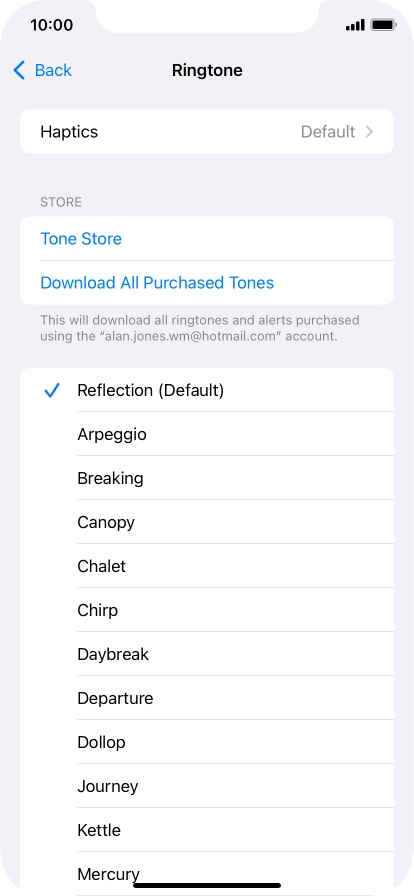Pick the Journey ringtone
Viewport: 414px width, 896px height.
point(207,786)
